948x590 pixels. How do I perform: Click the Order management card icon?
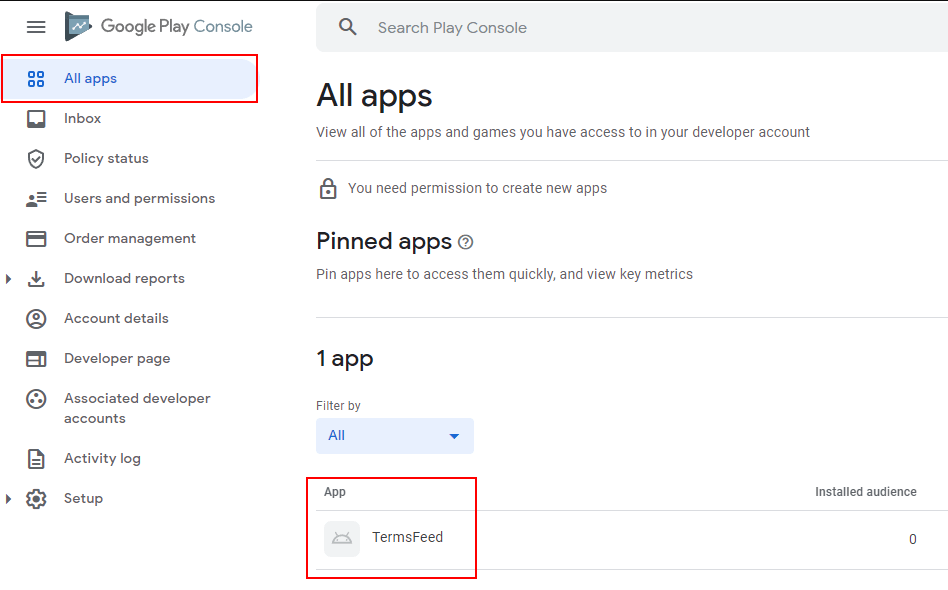pyautogui.click(x=36, y=239)
